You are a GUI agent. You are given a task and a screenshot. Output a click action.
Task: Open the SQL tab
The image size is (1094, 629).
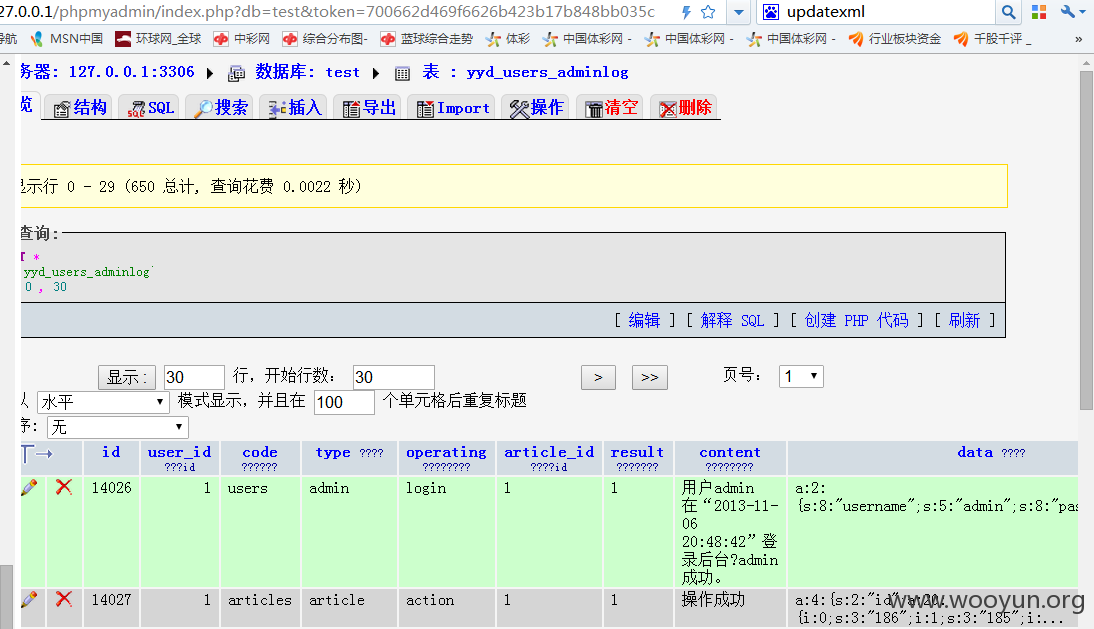tap(150, 108)
